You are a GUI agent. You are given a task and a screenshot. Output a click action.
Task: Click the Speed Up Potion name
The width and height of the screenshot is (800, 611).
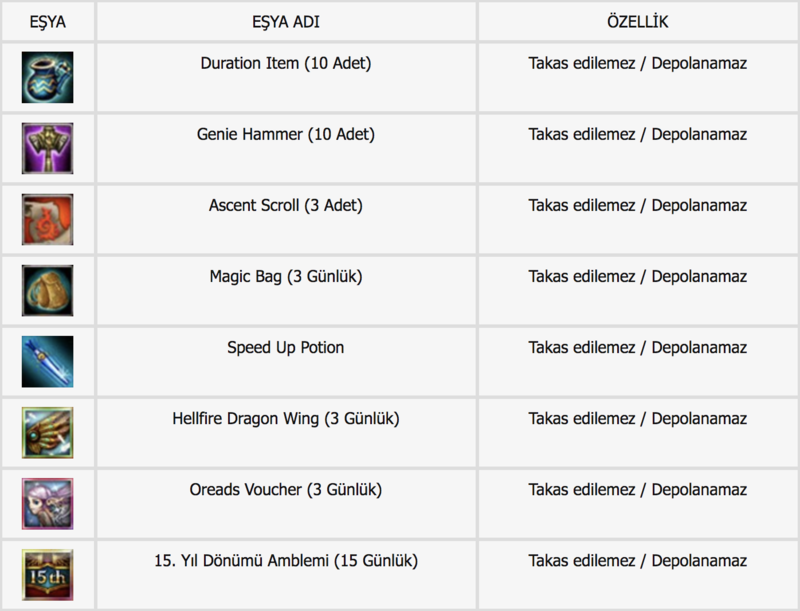coord(286,347)
